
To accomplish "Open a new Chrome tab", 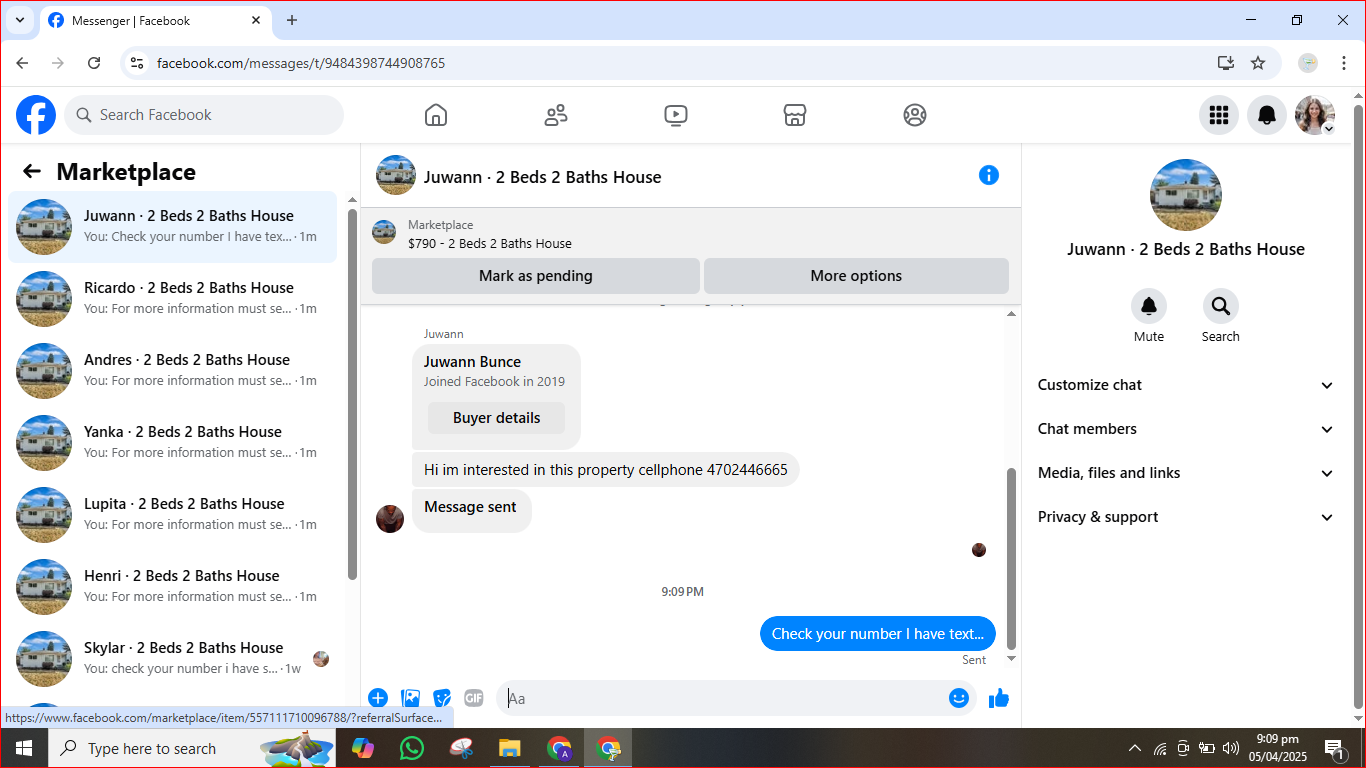I will pyautogui.click(x=292, y=20).
